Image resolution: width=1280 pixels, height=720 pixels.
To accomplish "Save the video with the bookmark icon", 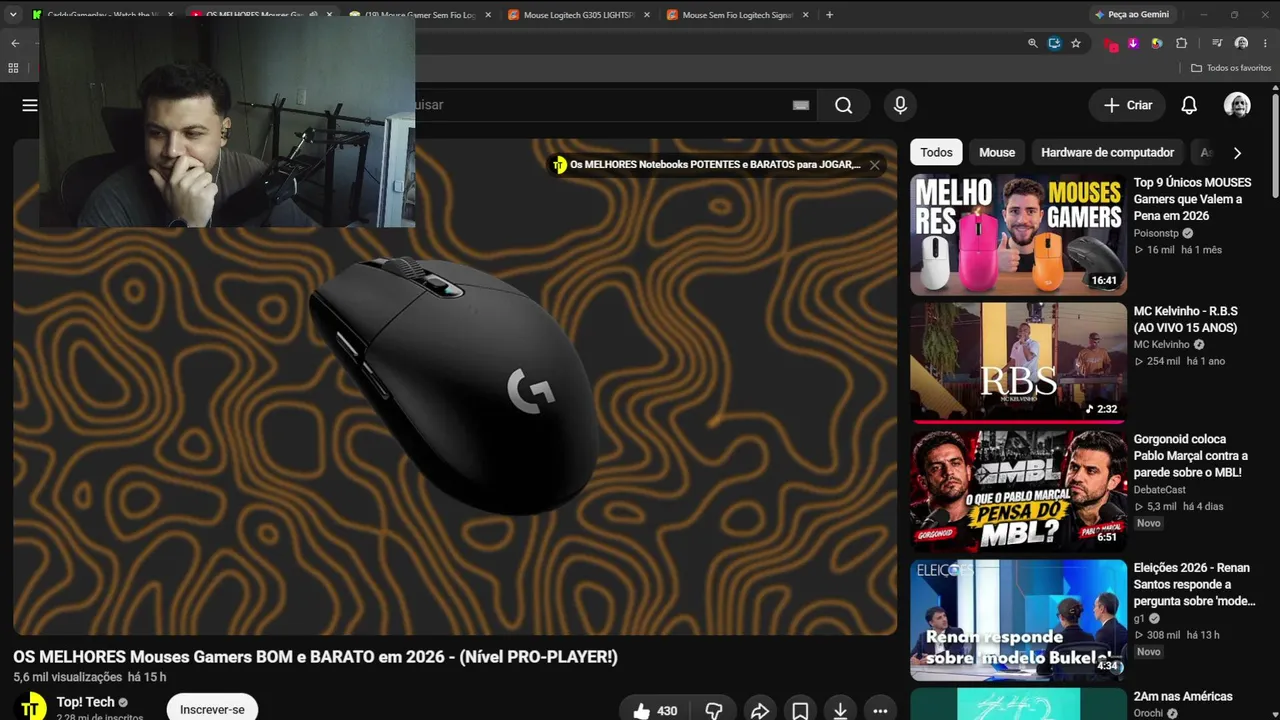I will pyautogui.click(x=800, y=711).
